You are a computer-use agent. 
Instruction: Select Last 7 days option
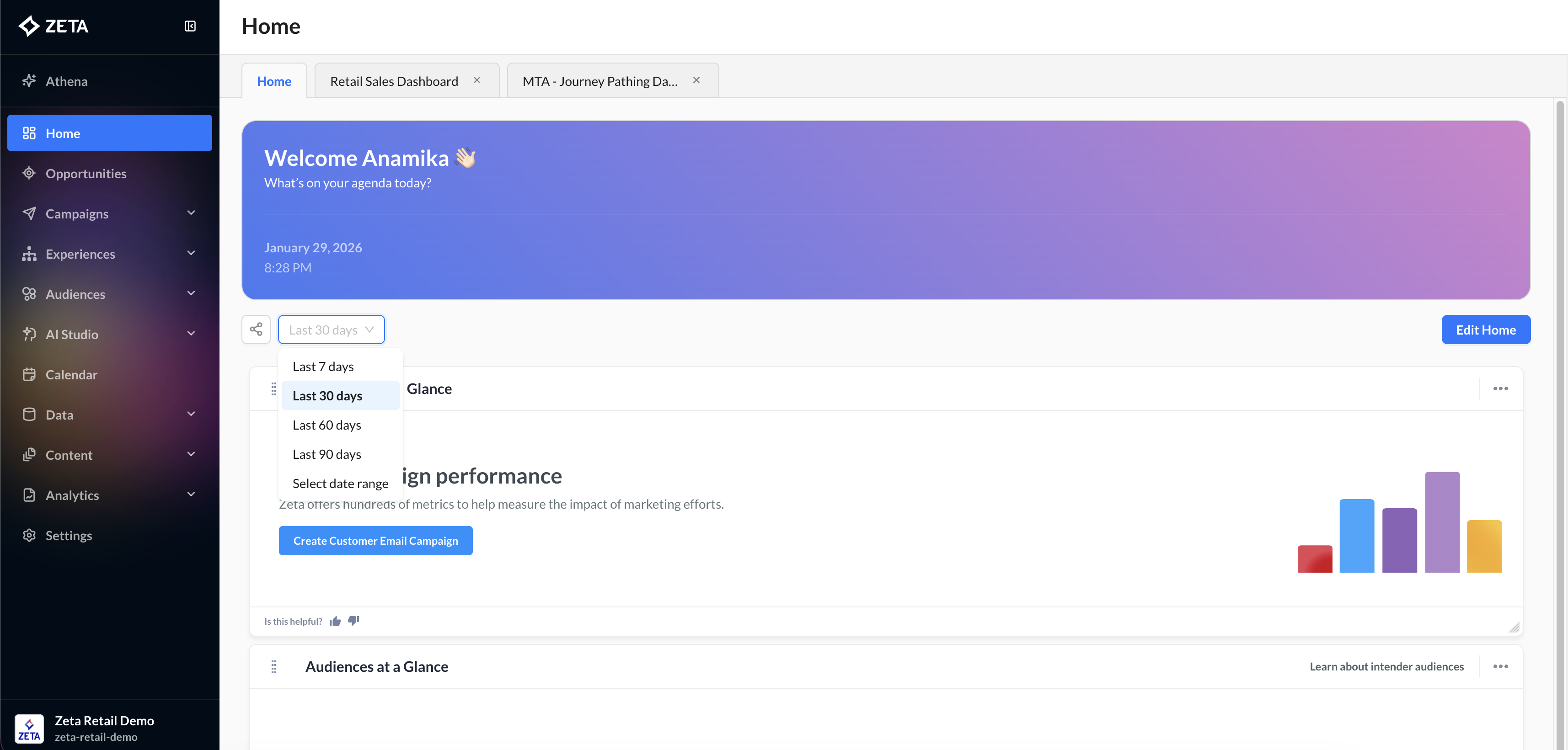[x=323, y=366]
